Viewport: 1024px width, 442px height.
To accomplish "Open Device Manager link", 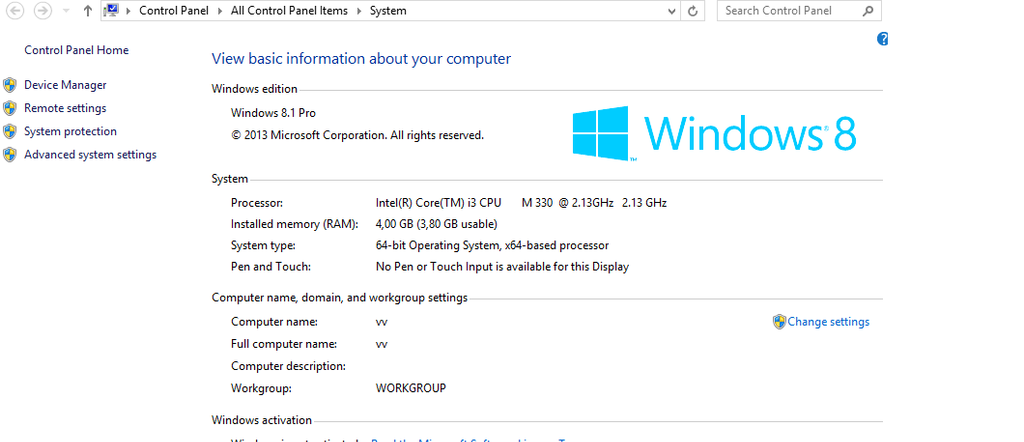I will 65,85.
